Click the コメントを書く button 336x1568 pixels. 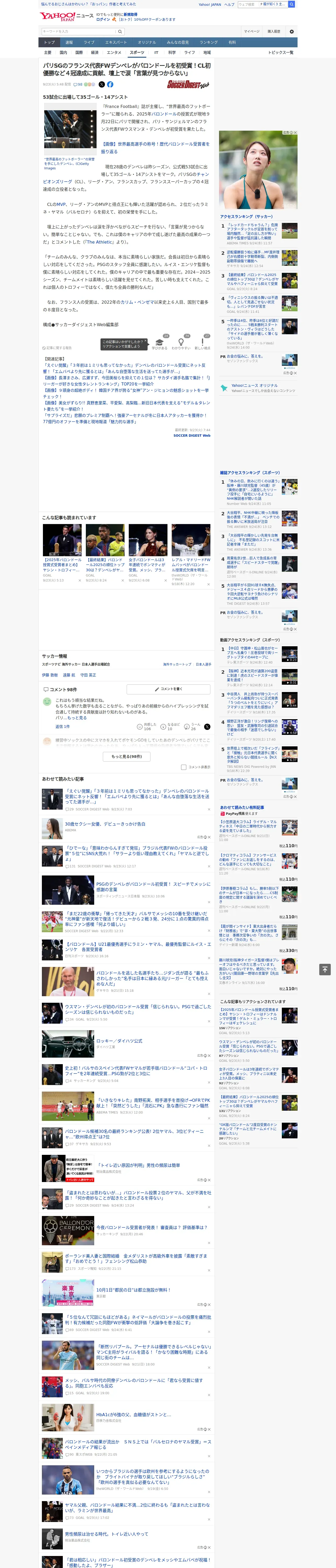168,689
